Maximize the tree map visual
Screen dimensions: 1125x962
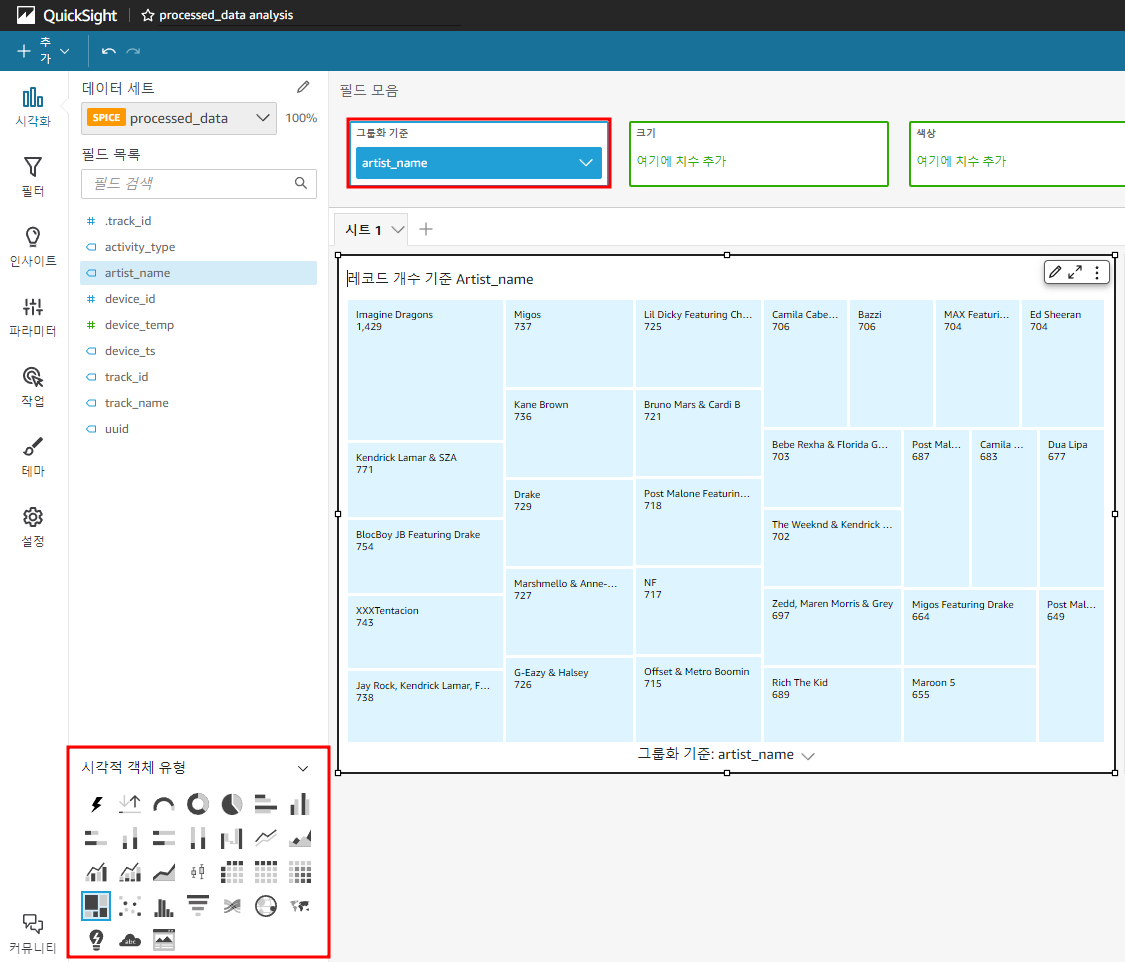pyautogui.click(x=1075, y=272)
